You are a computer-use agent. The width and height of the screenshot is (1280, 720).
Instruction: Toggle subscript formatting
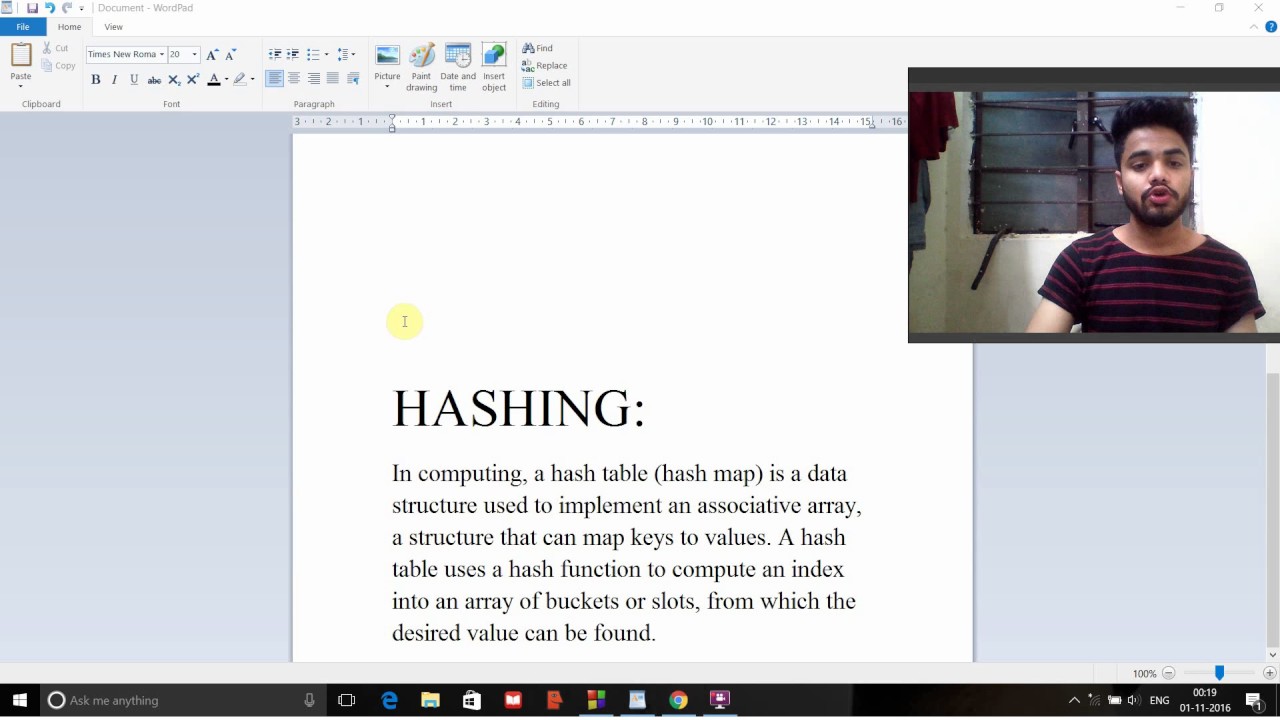[x=174, y=79]
